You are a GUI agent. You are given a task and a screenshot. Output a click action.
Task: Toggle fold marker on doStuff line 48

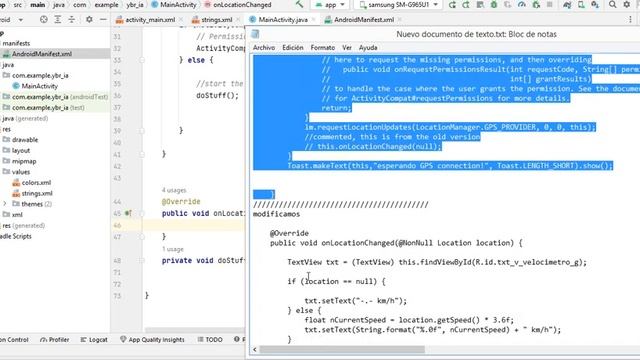[142, 260]
